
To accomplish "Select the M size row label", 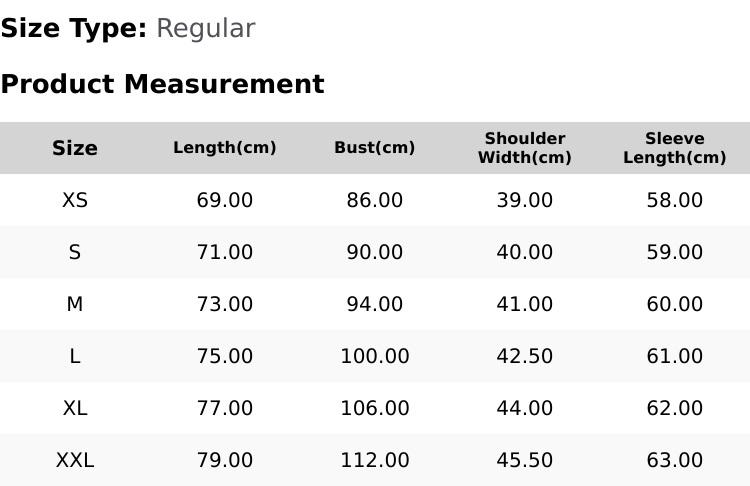I will point(75,304).
